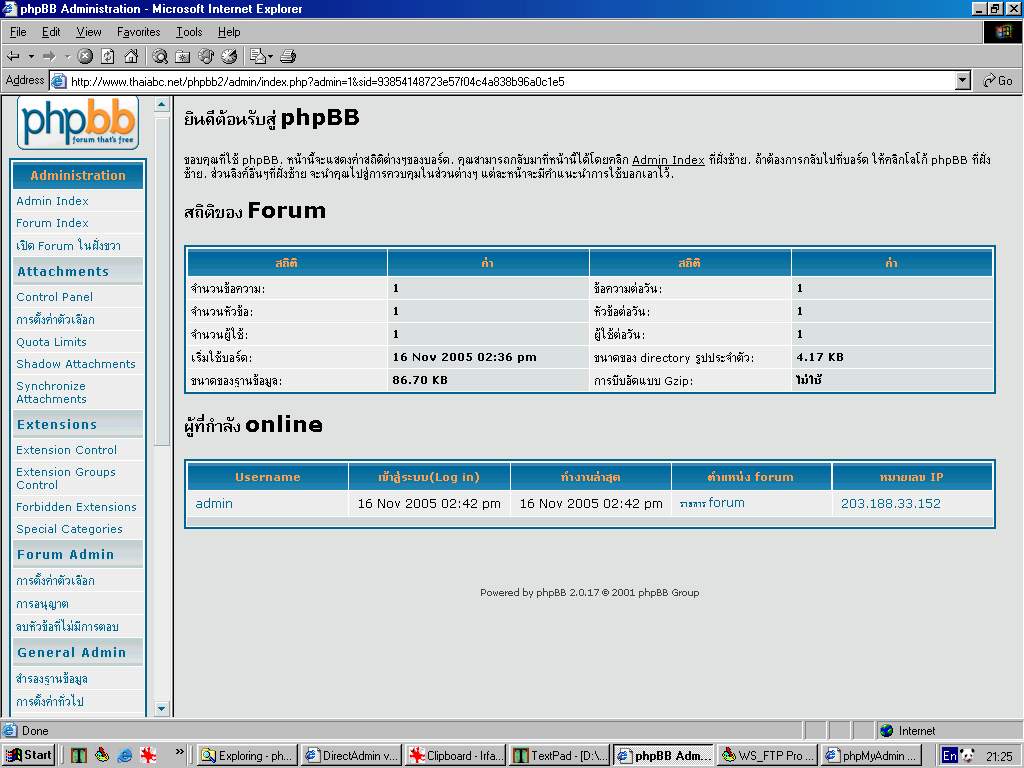Click the Admin Index link in welcome text
1024x768 pixels.
coord(668,160)
